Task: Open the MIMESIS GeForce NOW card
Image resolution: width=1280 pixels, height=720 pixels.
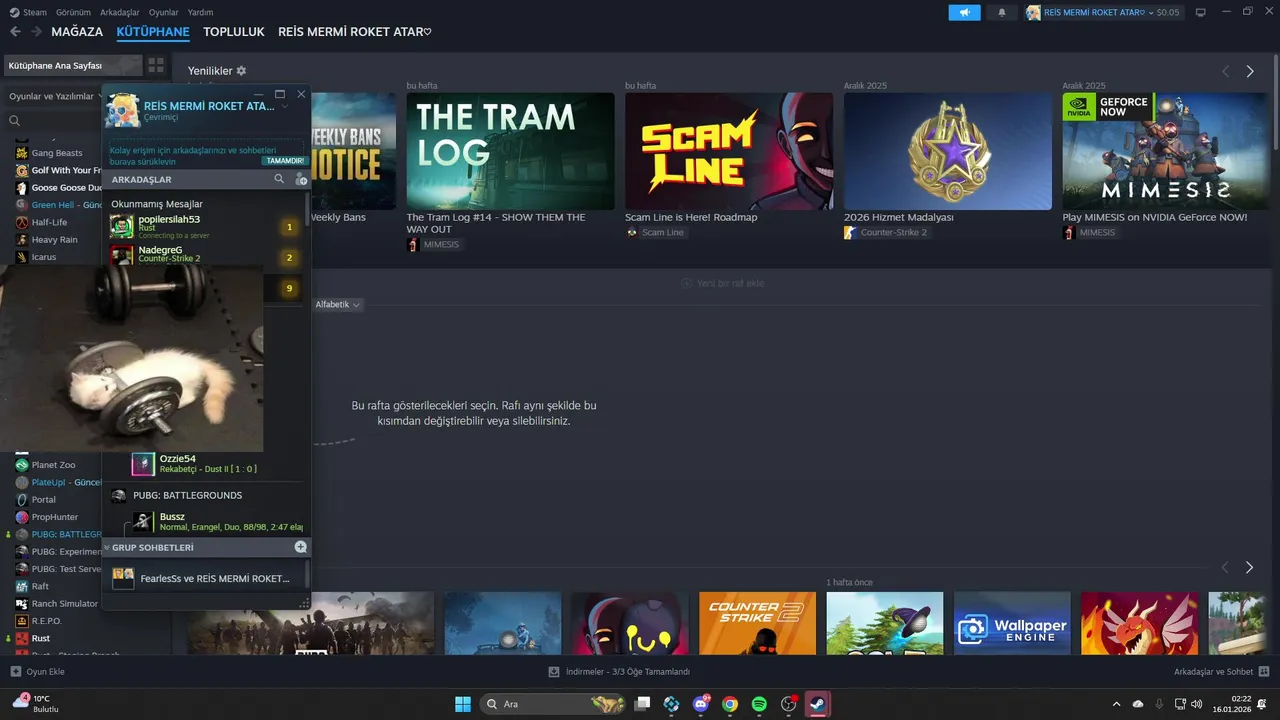Action: tap(1166, 151)
